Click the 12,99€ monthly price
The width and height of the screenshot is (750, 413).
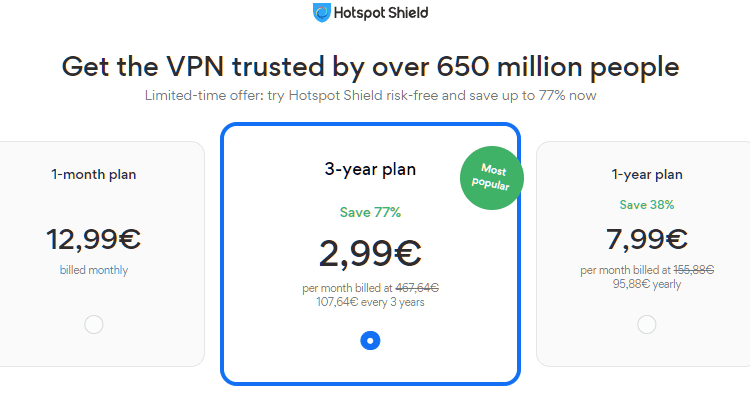click(94, 239)
